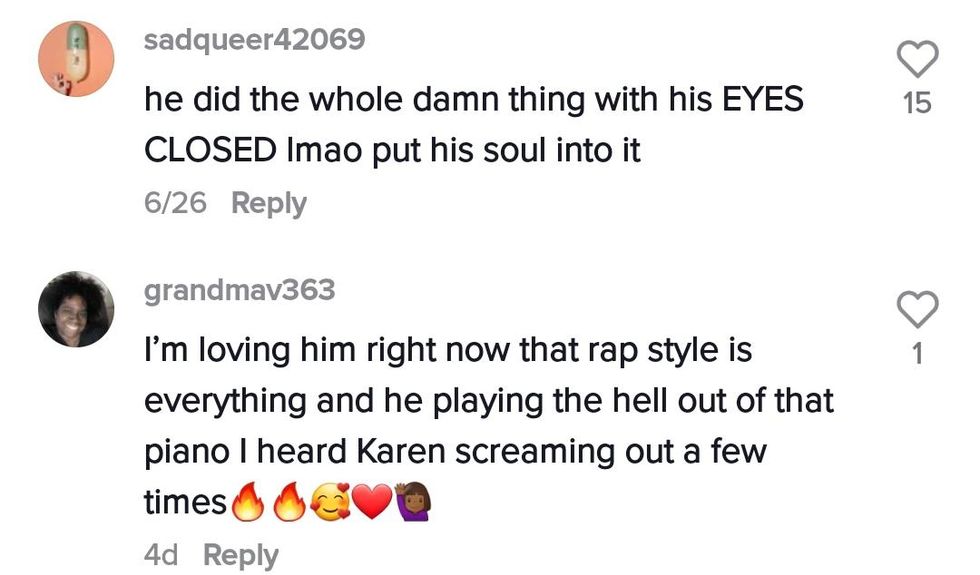Visit the sadqueer42069 username link
This screenshot has height=575, width=980.
tap(254, 41)
